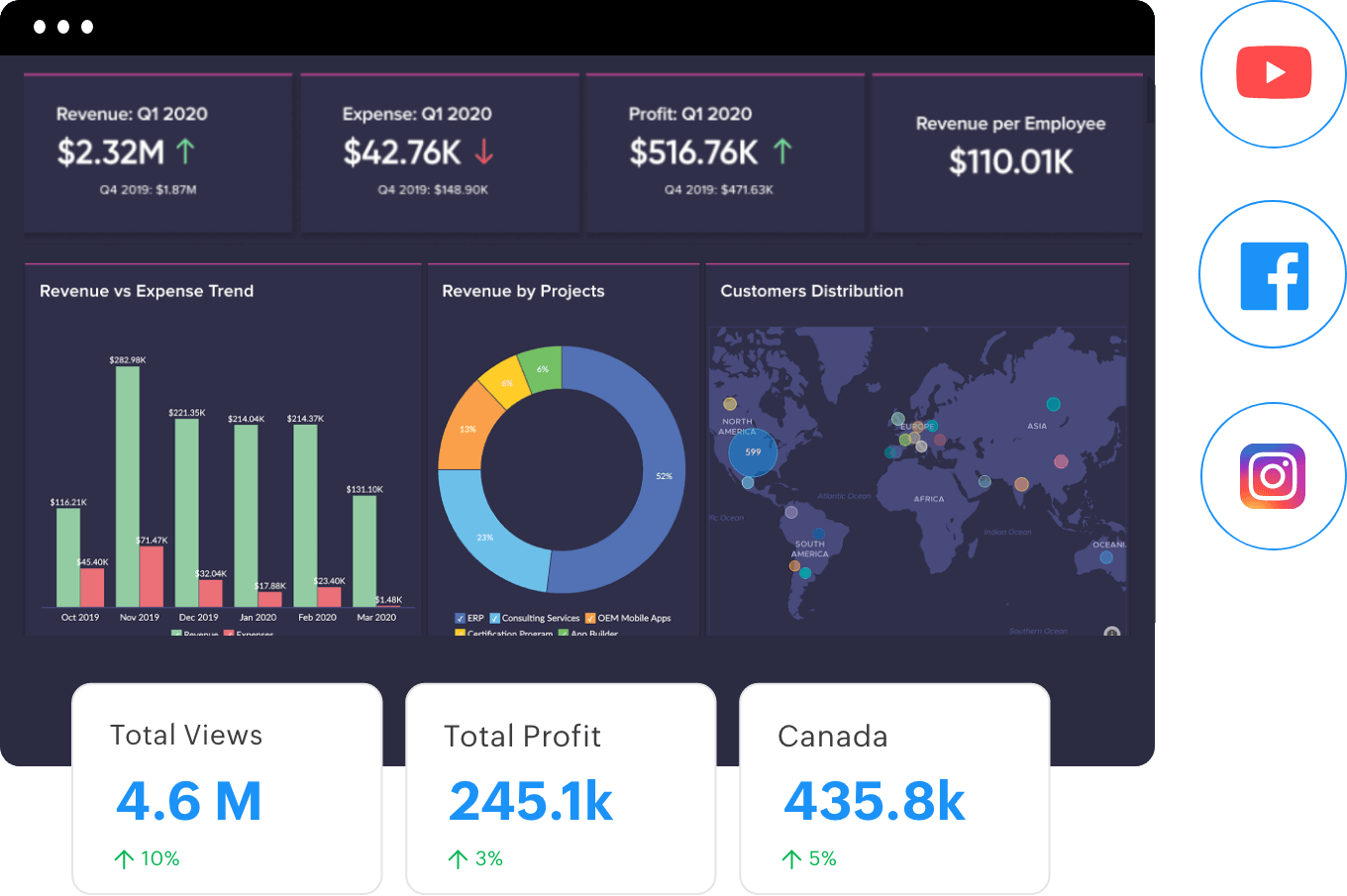The image size is (1347, 896).
Task: Click the 5% increase indicator under Canada
Action: click(x=809, y=858)
